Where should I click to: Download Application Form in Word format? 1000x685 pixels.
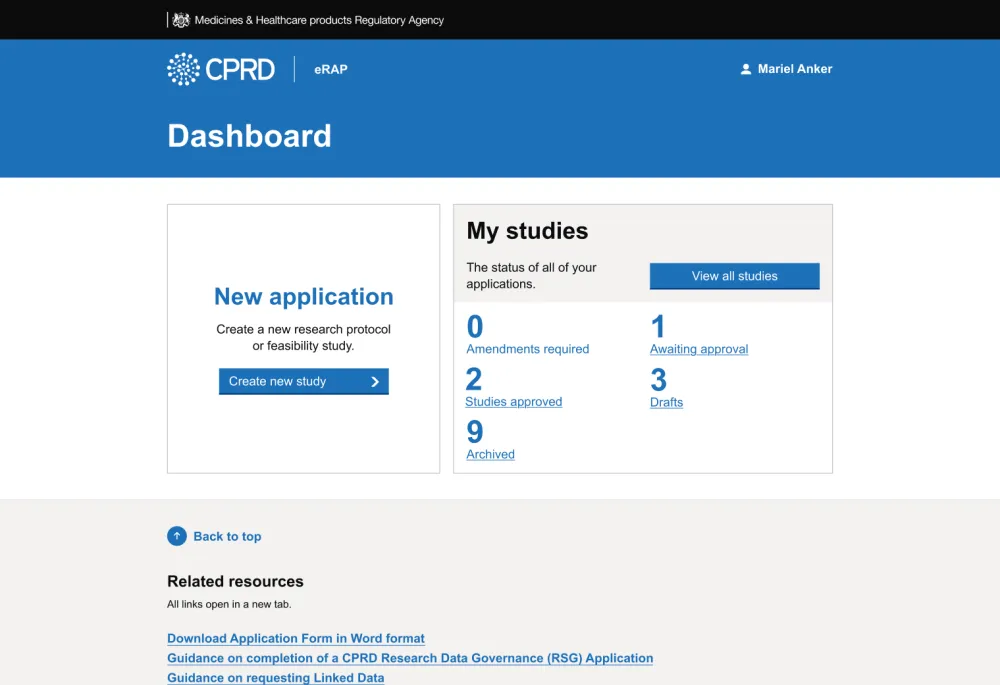click(295, 638)
